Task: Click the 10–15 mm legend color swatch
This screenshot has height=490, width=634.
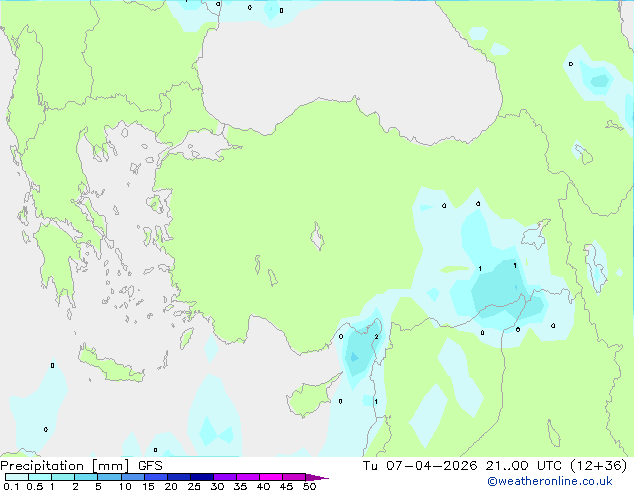Action: pyautogui.click(x=132, y=477)
